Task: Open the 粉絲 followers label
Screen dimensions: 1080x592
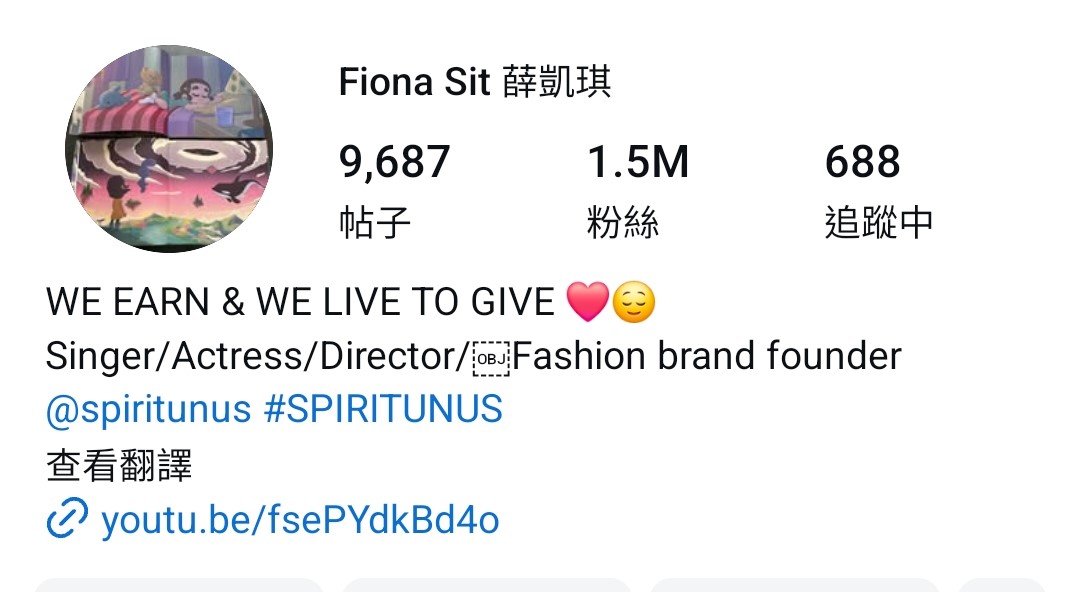Action: (623, 223)
